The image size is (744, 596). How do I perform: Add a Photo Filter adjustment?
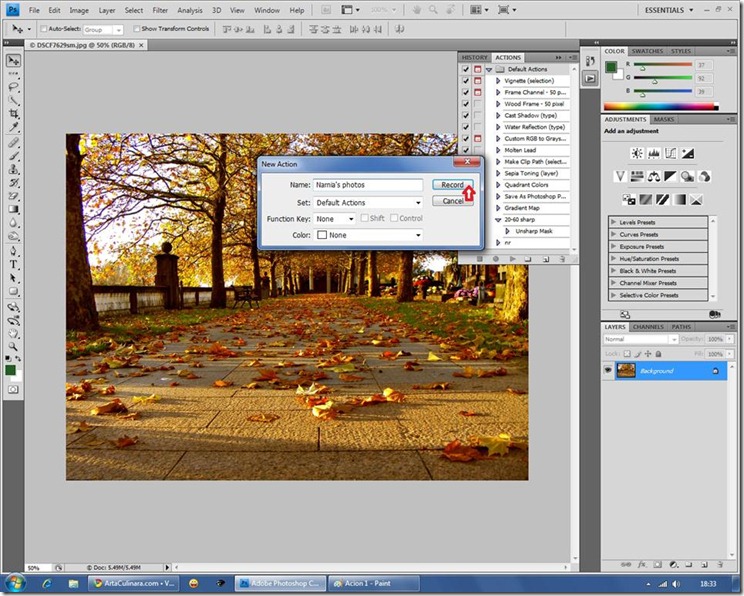688,177
